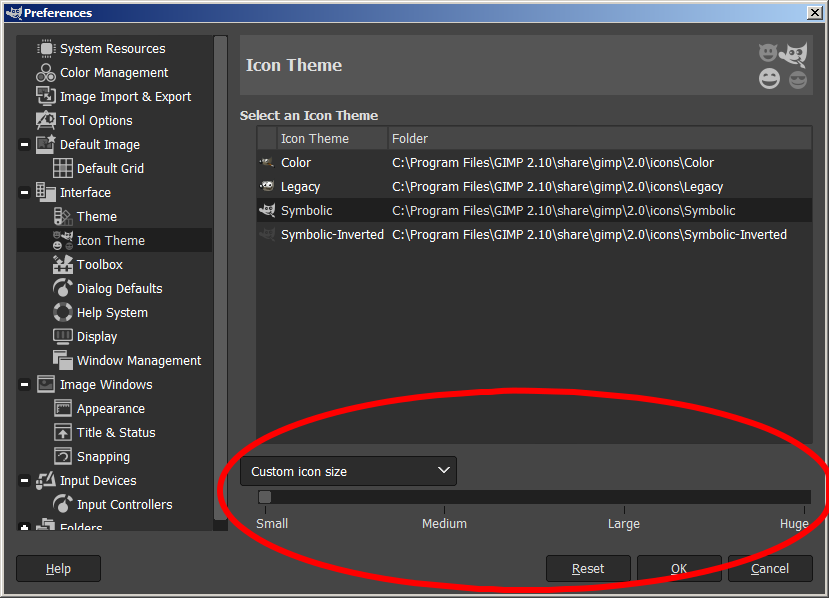Click the Folder column header
This screenshot has height=598, width=829.
(x=600, y=139)
